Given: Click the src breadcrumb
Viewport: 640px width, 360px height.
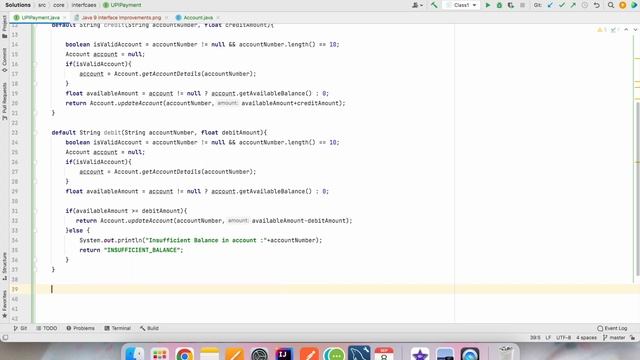Looking at the screenshot, I should pyautogui.click(x=42, y=5).
